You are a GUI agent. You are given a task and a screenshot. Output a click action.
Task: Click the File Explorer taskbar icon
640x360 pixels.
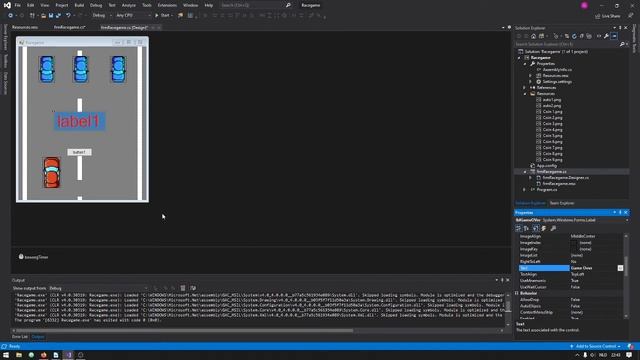(19, 355)
